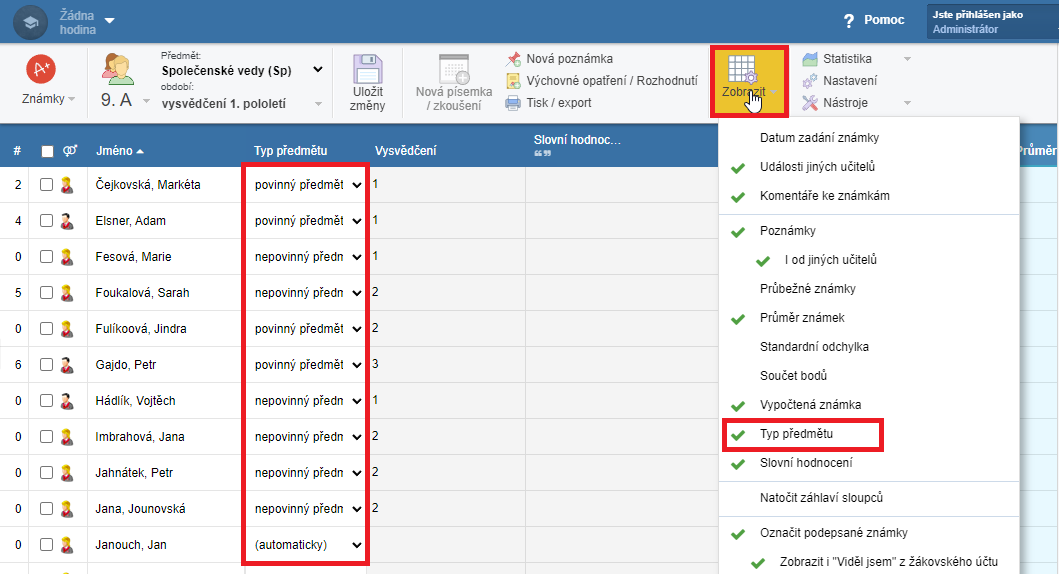1059x574 pixels.
Task: Select menu item Natočit záhlaví sloupců
Action: click(869, 498)
